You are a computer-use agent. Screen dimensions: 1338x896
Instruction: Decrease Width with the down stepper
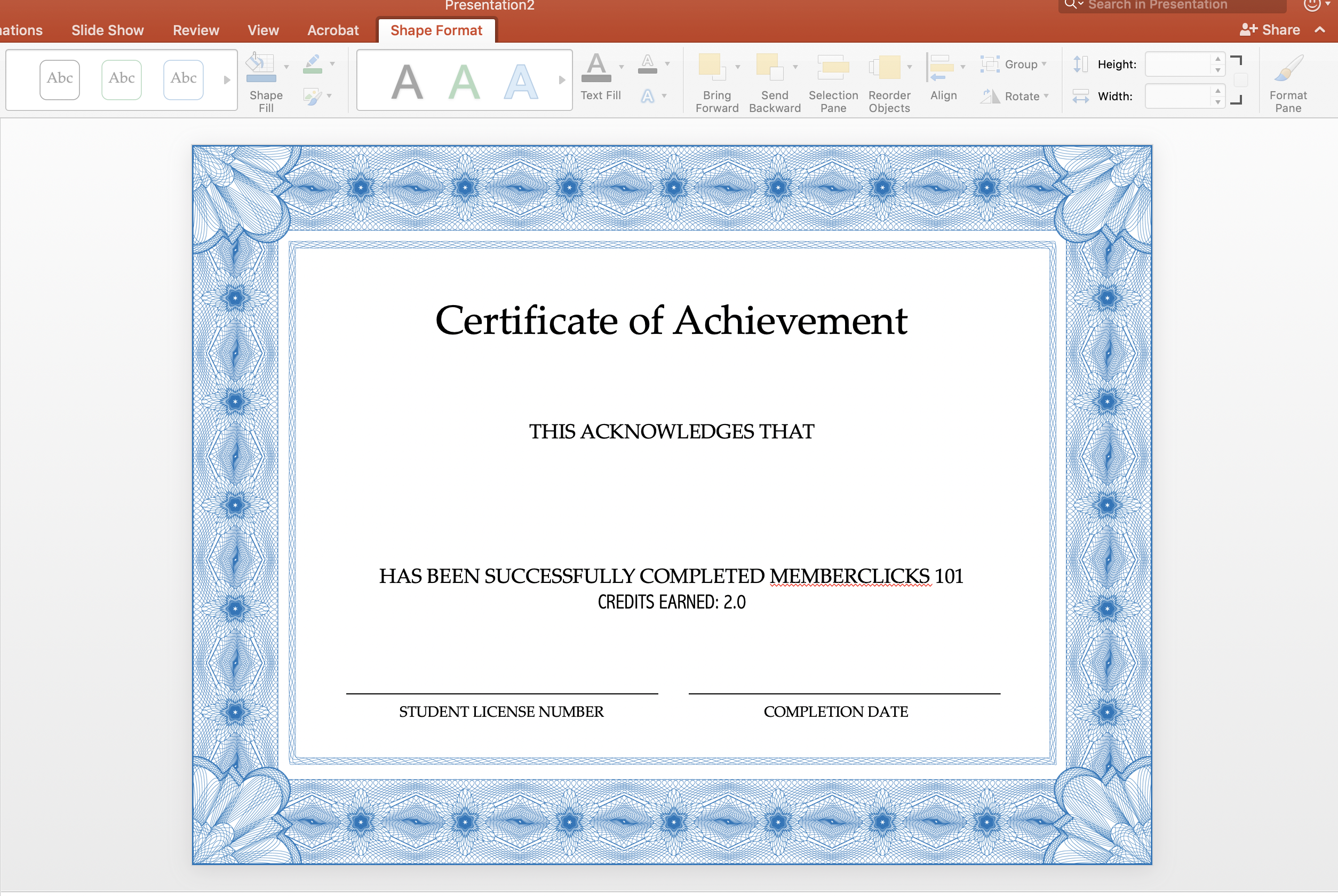[x=1218, y=102]
